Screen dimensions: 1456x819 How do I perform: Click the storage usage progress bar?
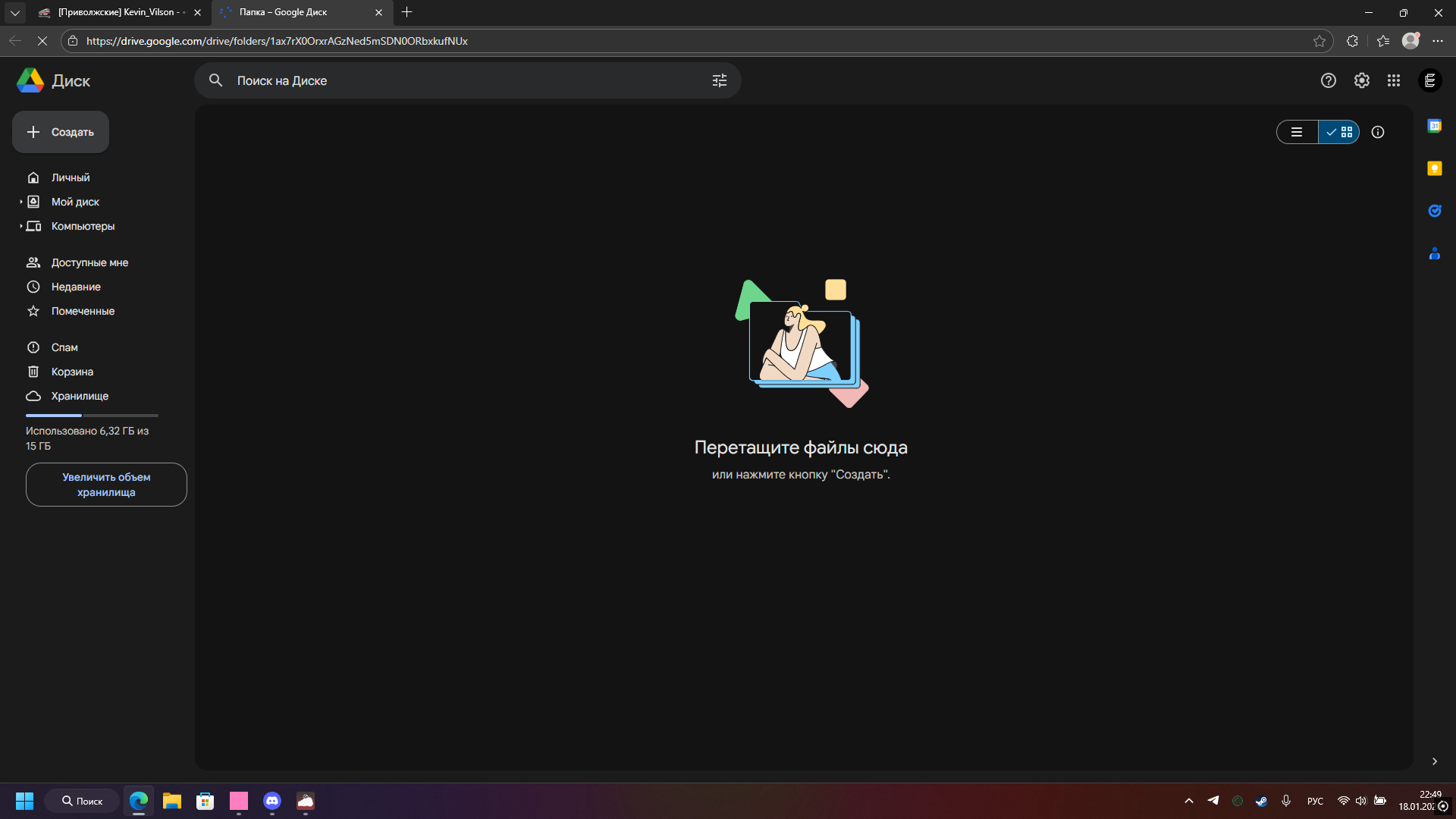92,416
